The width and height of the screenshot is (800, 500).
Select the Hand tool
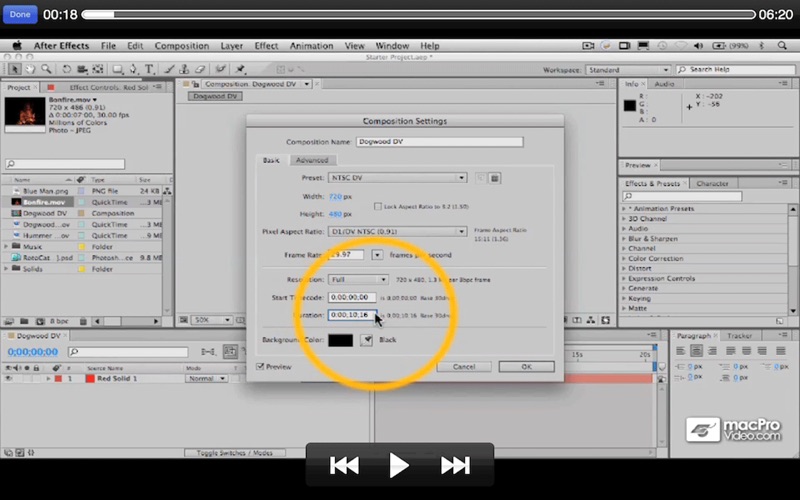tap(31, 69)
